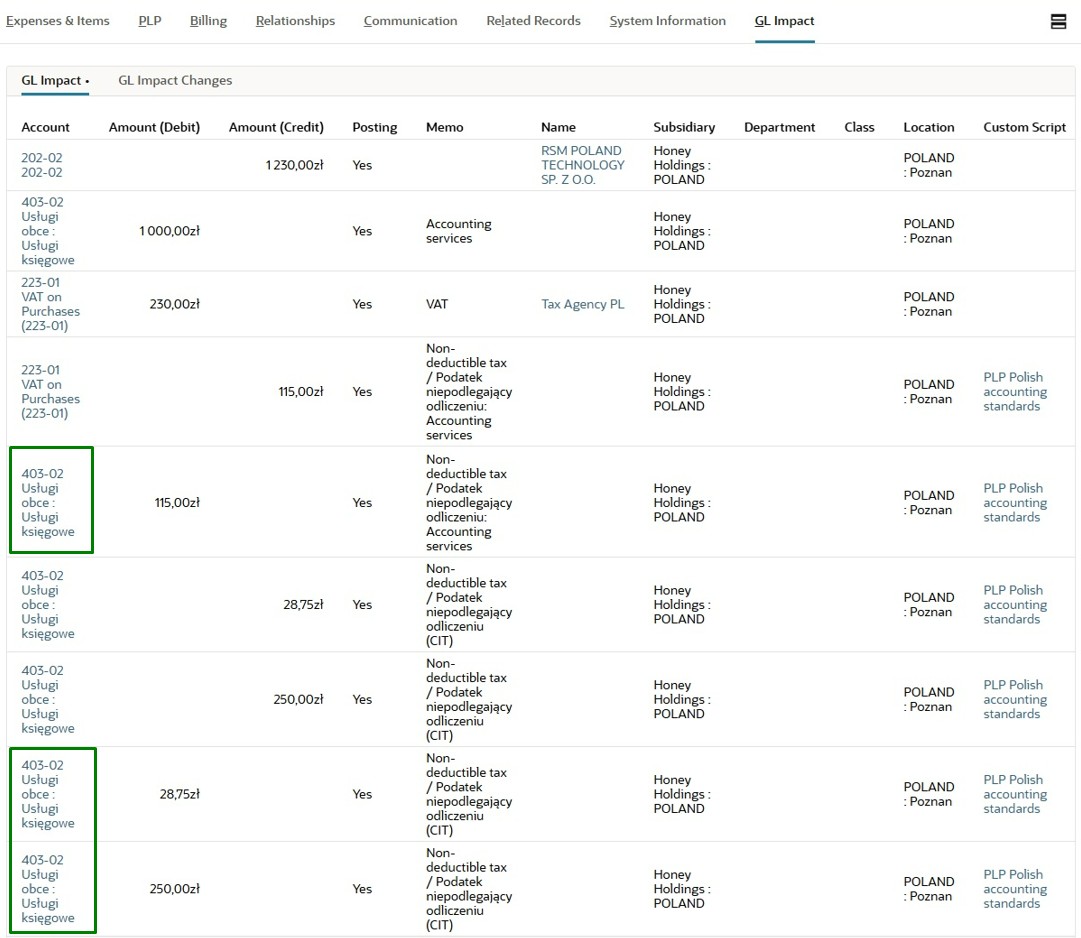
Task: Switch to the PLP tab
Action: click(x=149, y=21)
